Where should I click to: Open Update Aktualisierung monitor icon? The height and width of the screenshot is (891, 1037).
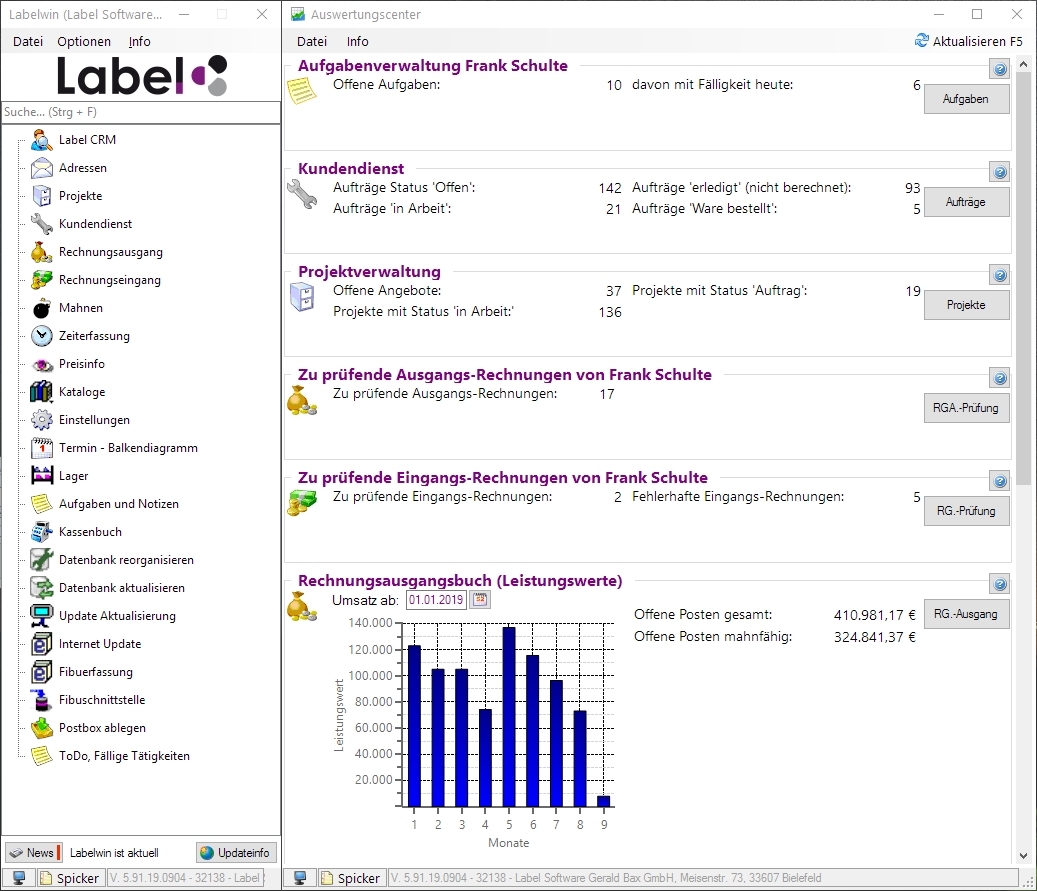(42, 616)
